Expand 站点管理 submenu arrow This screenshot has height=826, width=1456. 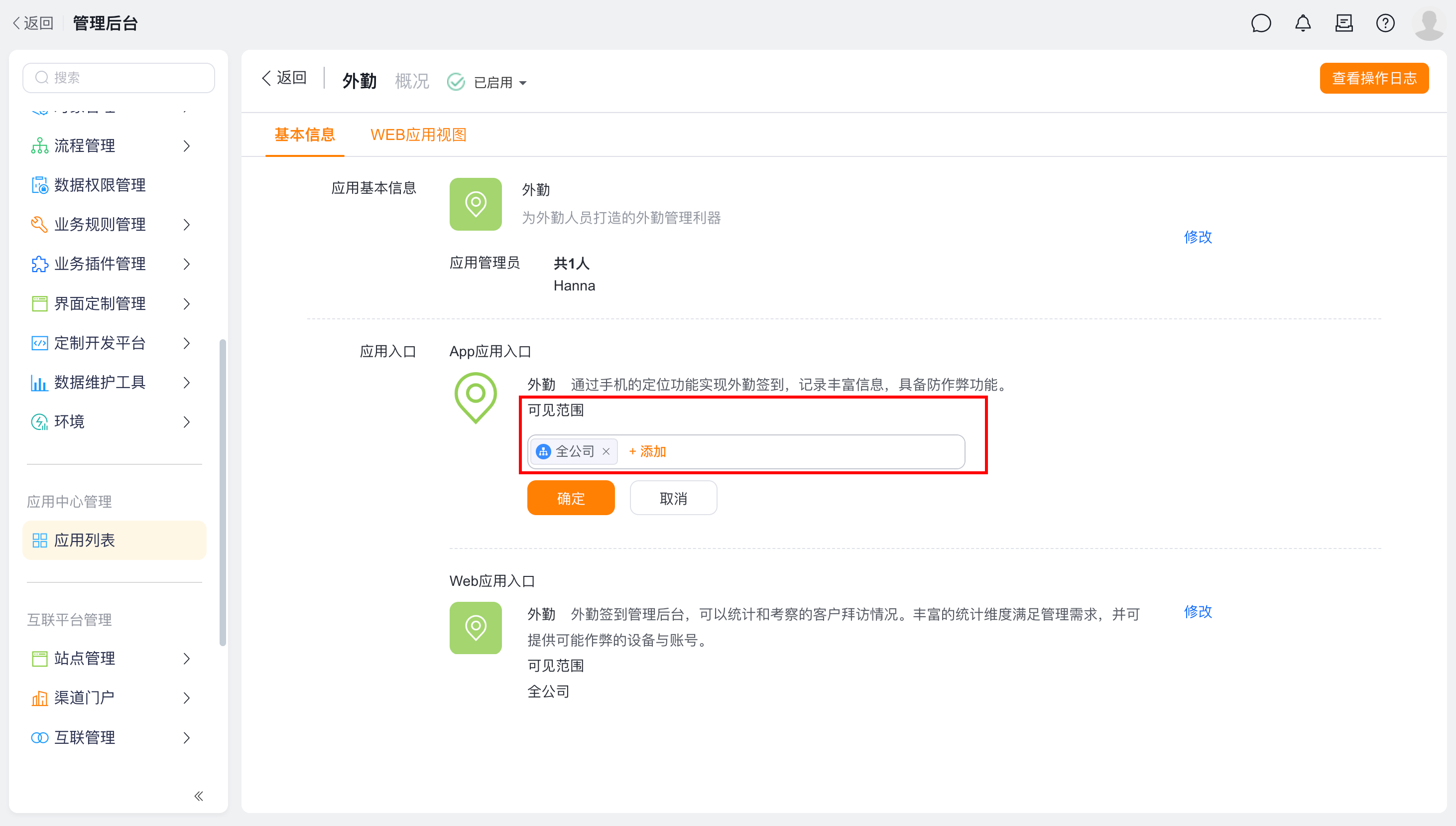pyautogui.click(x=187, y=658)
